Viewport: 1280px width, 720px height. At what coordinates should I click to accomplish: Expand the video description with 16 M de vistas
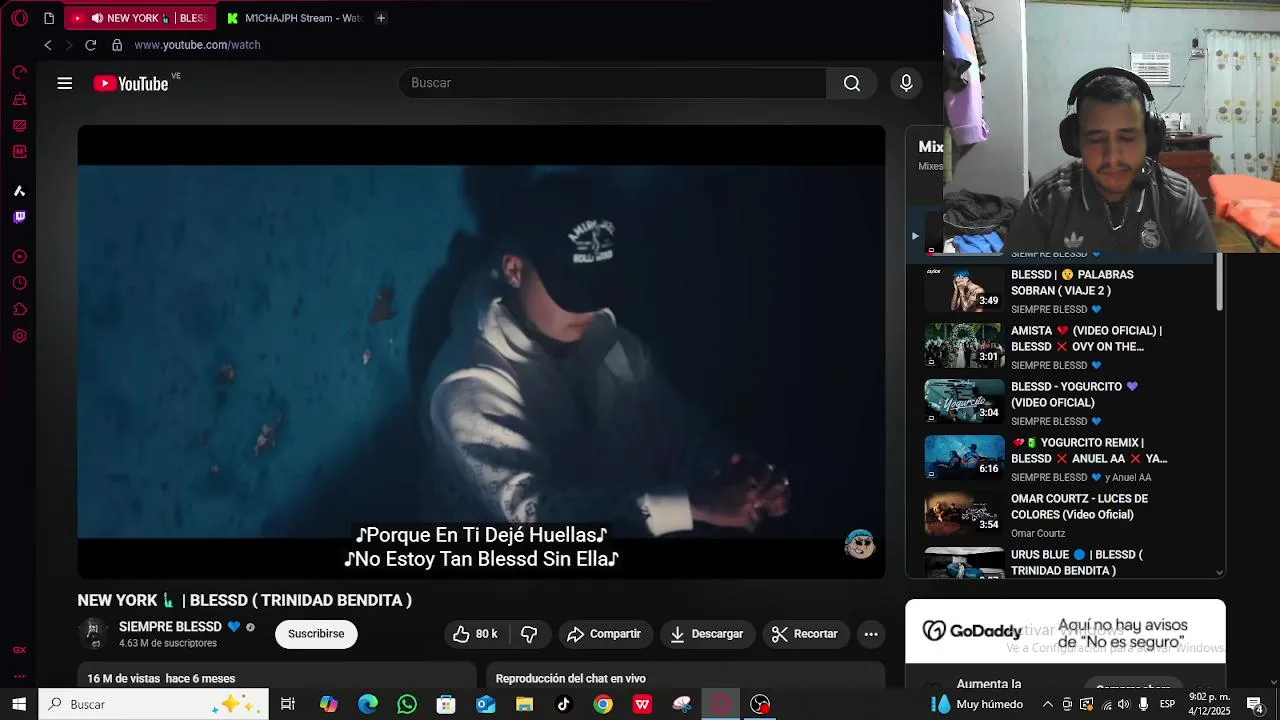277,677
